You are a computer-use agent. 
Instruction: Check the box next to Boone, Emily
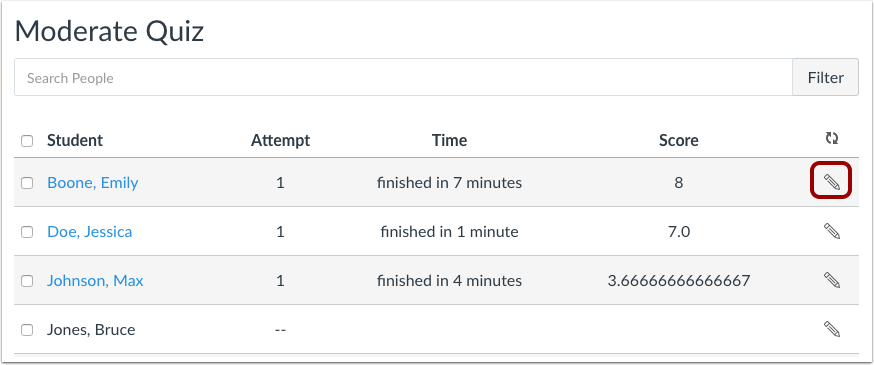click(27, 183)
